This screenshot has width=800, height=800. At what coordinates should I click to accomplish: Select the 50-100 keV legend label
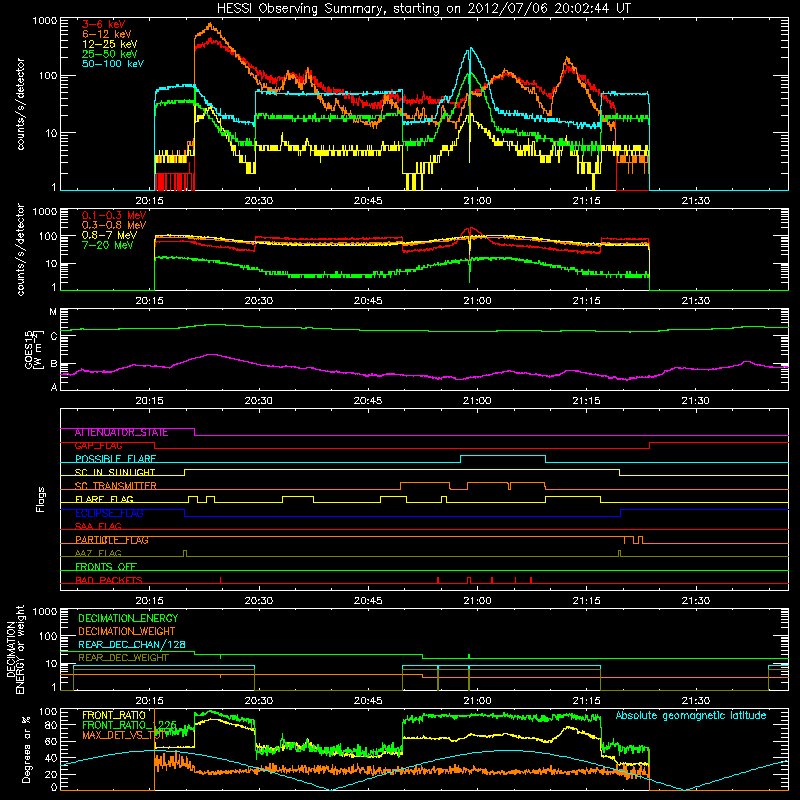(113, 64)
